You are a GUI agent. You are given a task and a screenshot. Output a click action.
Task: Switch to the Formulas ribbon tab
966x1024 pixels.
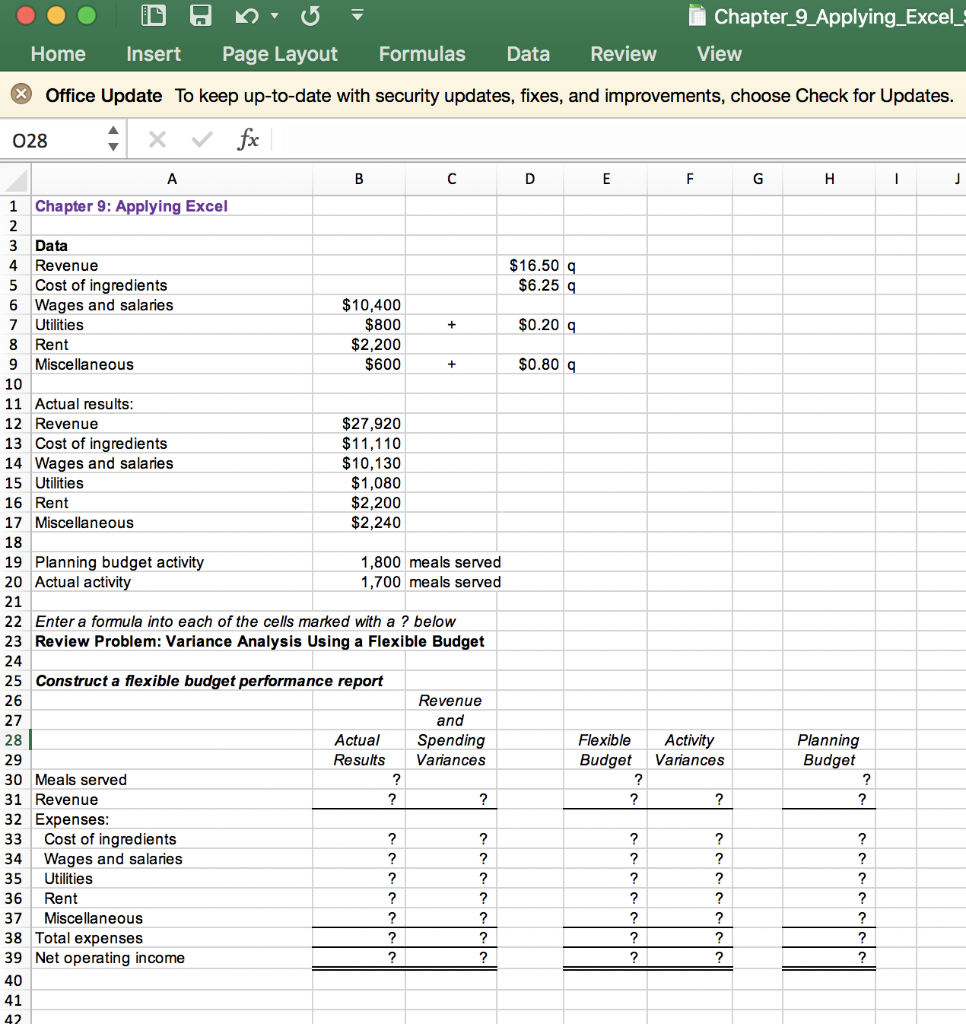point(422,54)
